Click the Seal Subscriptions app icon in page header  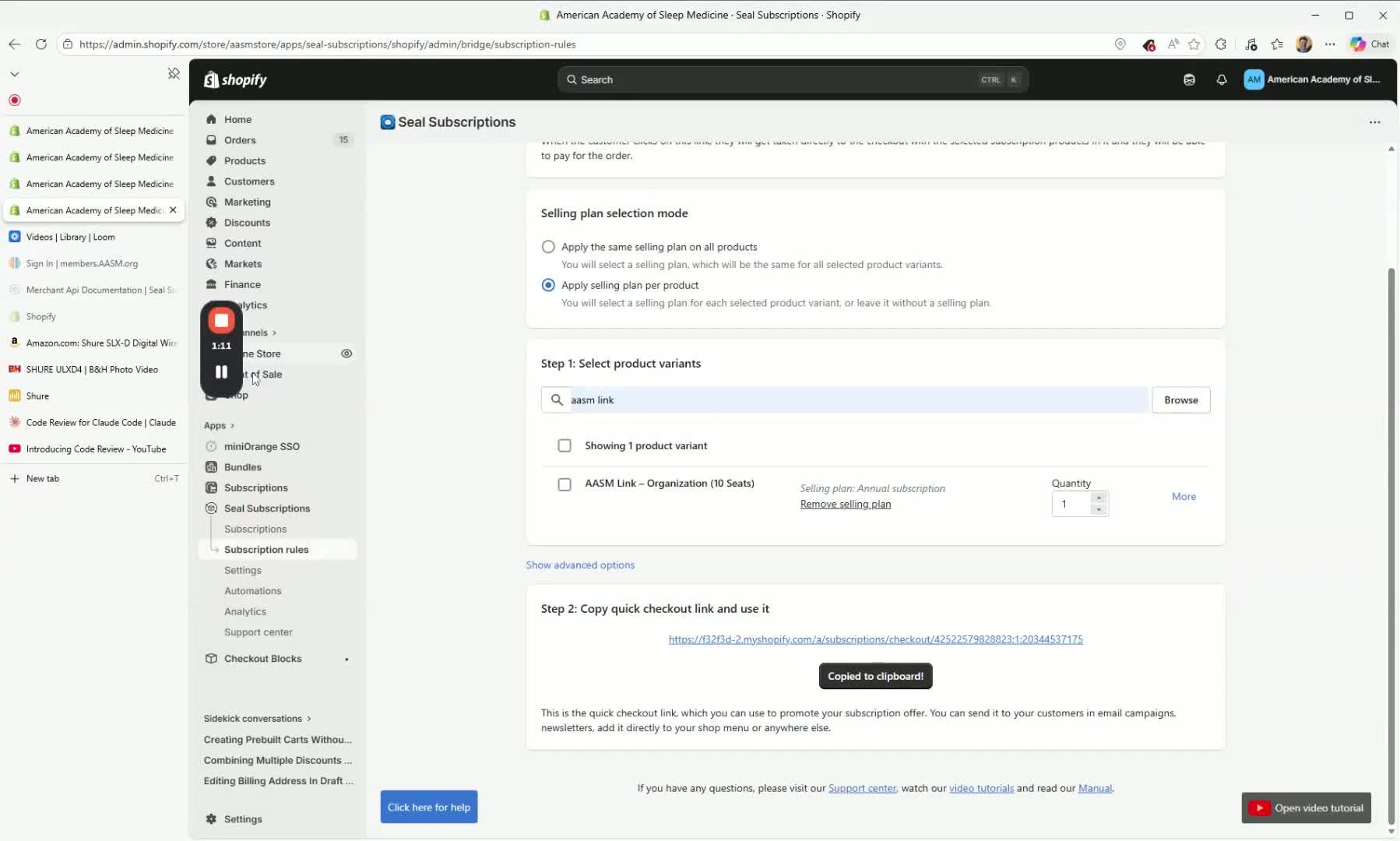pyautogui.click(x=388, y=122)
